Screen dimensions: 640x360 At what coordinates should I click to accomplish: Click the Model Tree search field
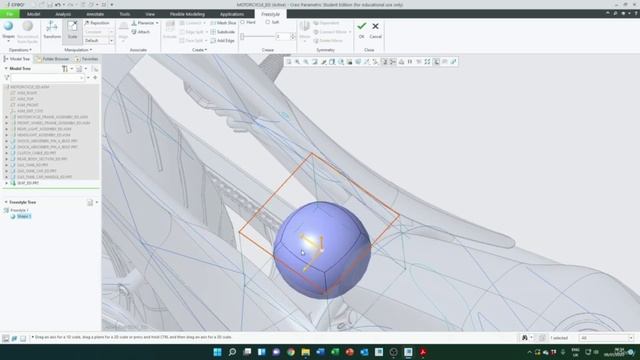(x=47, y=78)
